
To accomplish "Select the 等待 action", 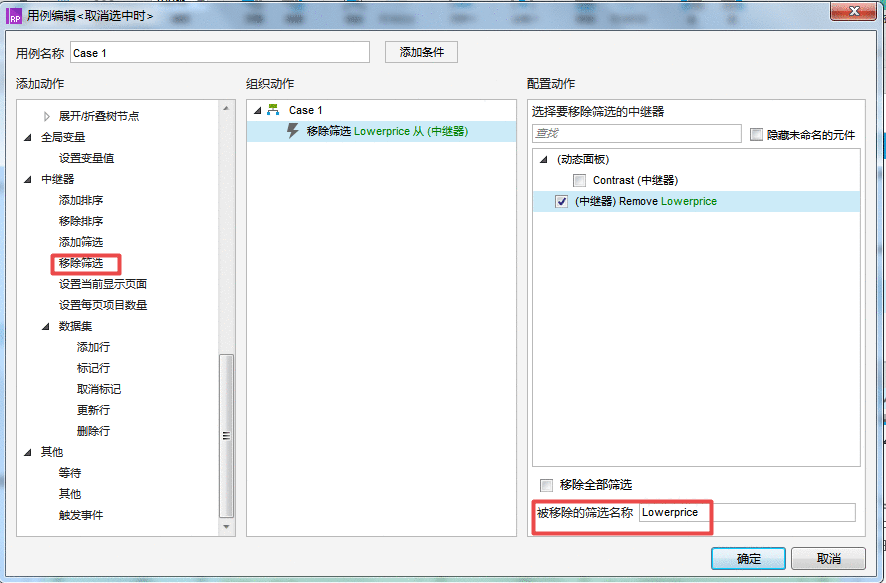I will [70, 473].
